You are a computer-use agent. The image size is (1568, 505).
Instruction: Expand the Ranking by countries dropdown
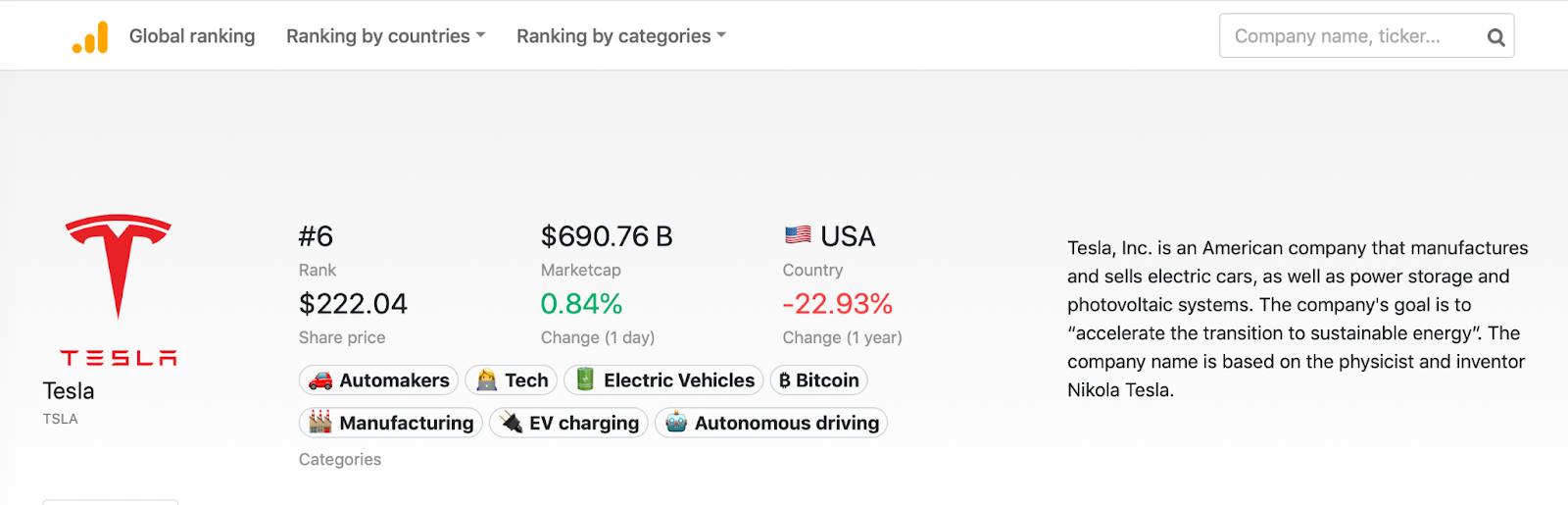pos(385,36)
